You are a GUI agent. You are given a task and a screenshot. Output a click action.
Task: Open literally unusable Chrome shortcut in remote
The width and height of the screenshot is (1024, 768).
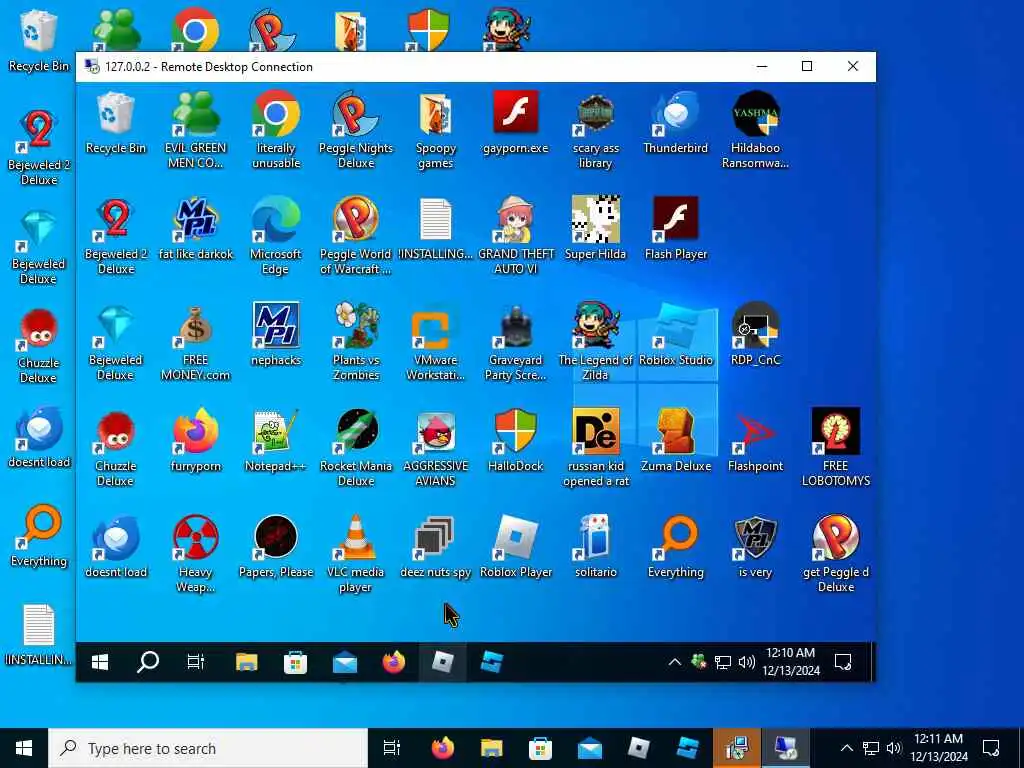click(x=276, y=114)
